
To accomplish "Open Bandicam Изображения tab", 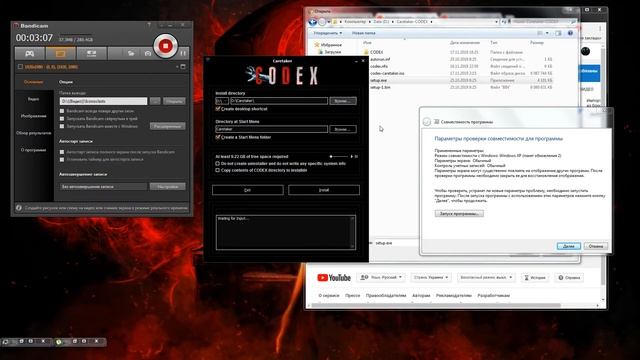I will 33,116.
